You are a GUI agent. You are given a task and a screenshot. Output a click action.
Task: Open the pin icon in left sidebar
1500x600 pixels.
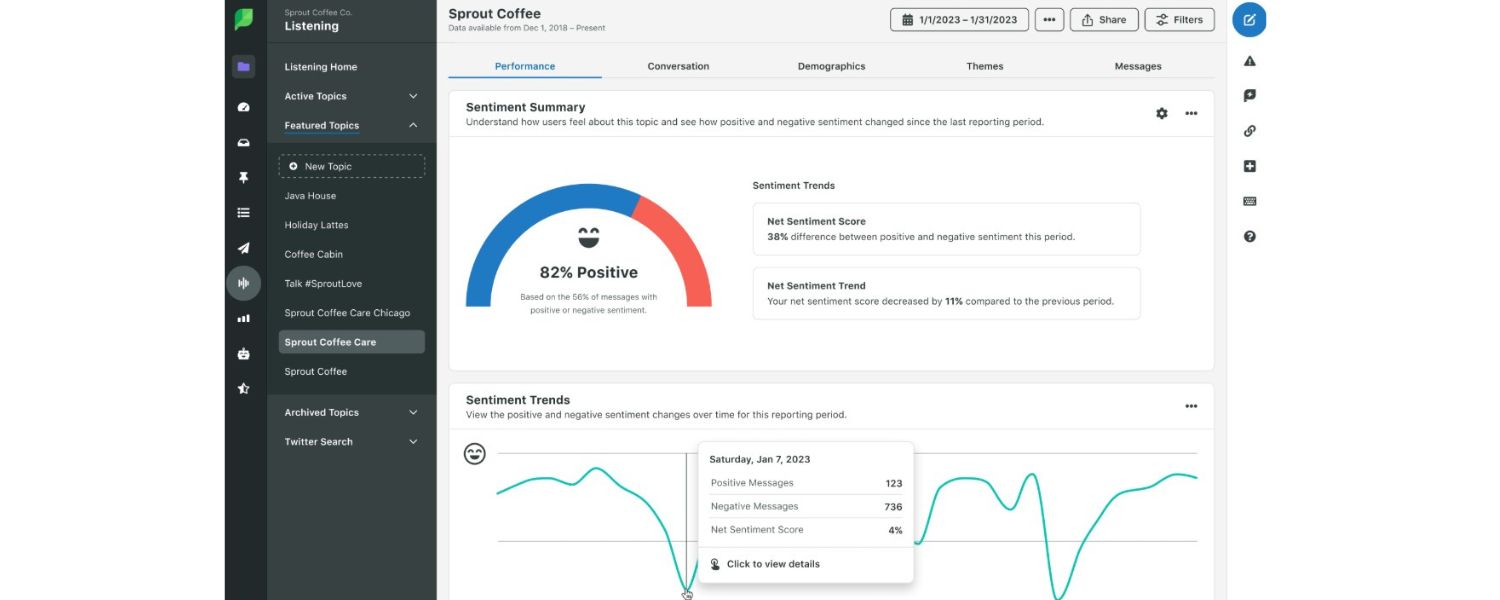coord(243,178)
